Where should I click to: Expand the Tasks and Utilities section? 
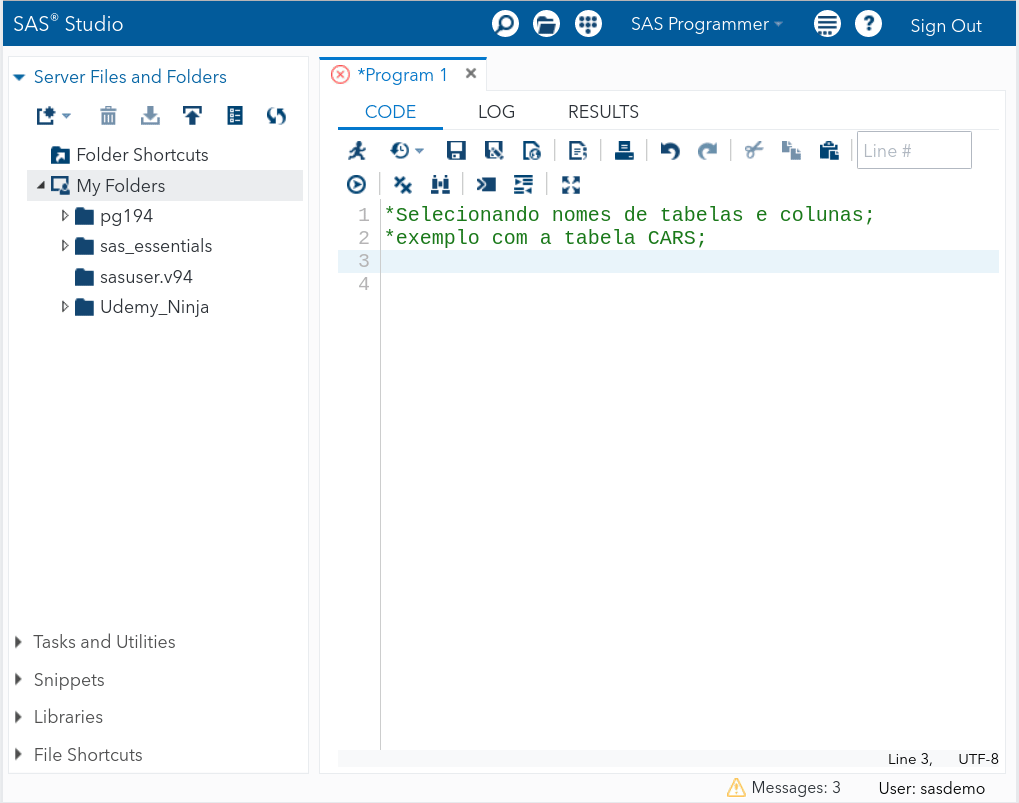[18, 642]
